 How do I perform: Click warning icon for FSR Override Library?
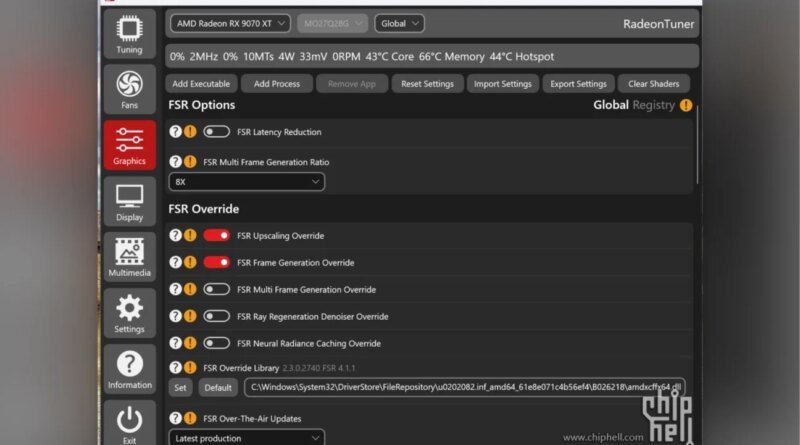tap(190, 367)
